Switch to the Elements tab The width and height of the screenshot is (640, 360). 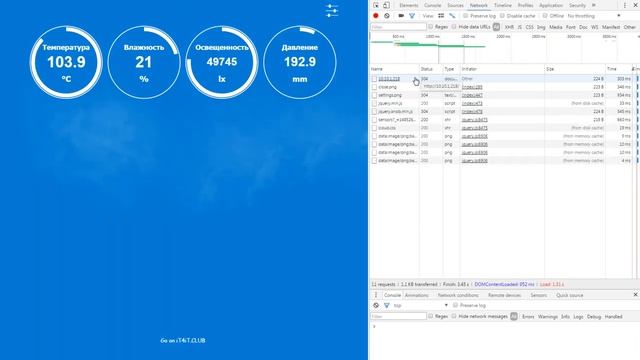coord(409,5)
